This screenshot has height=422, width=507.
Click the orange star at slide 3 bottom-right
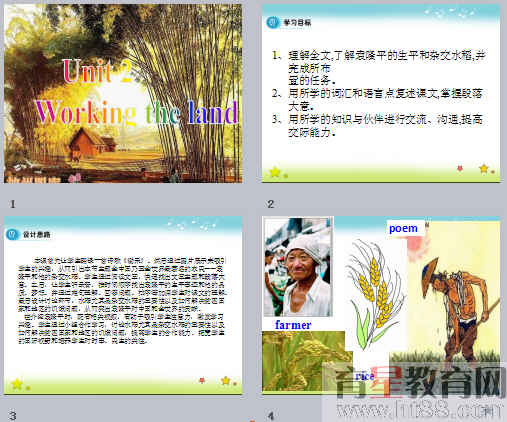click(x=226, y=380)
